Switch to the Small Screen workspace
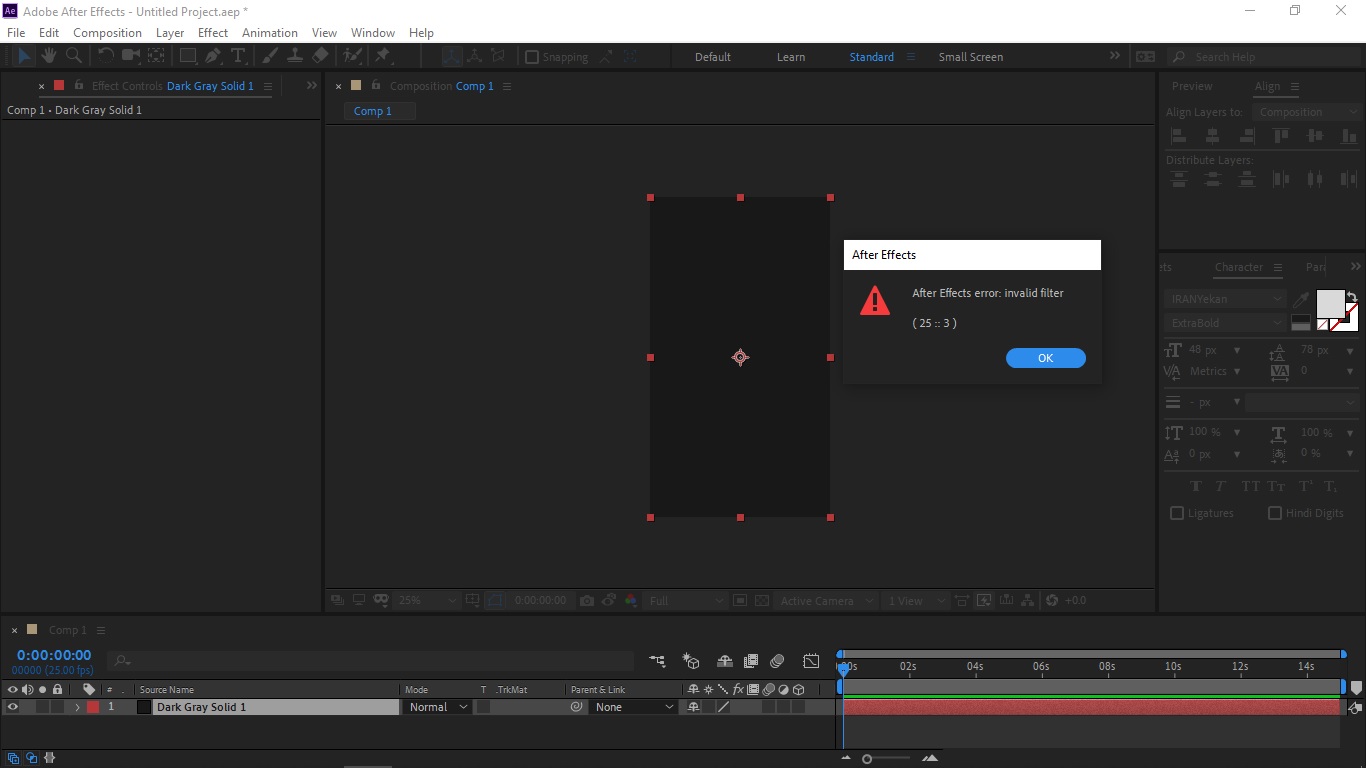Viewport: 1366px width, 768px height. [x=970, y=57]
